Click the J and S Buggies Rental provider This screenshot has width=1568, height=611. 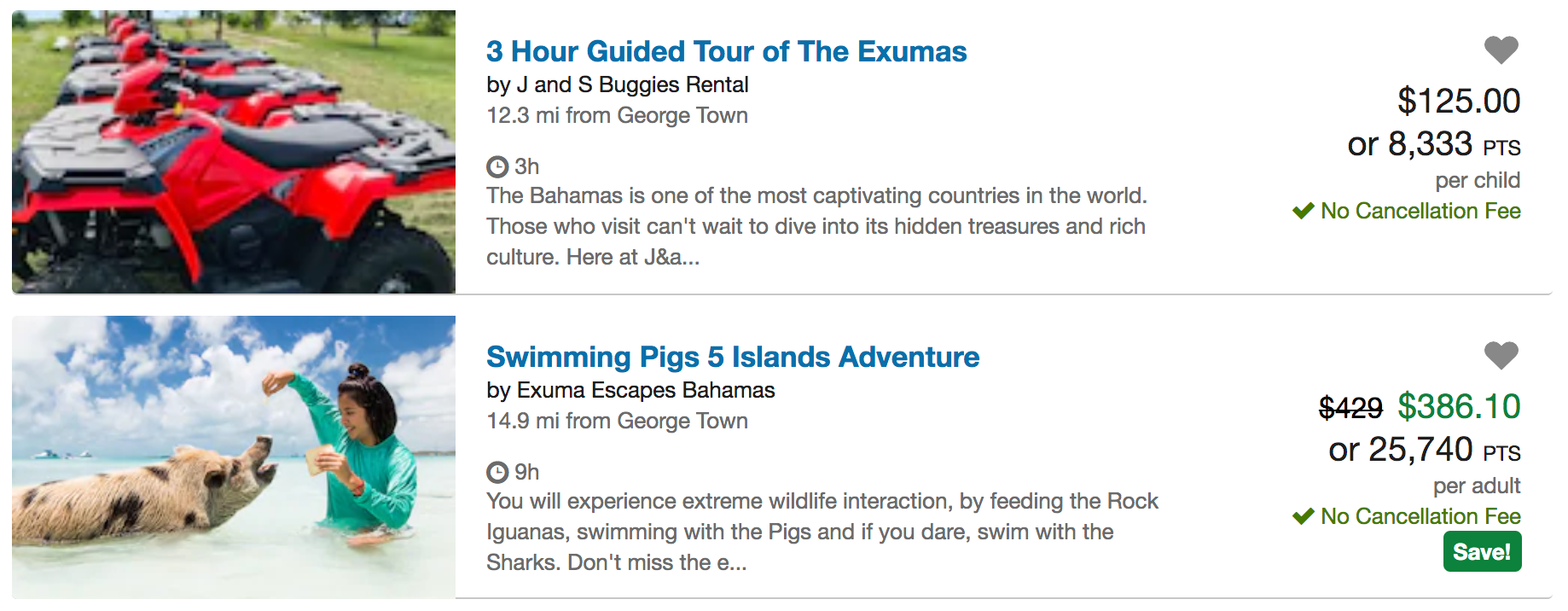[x=617, y=84]
